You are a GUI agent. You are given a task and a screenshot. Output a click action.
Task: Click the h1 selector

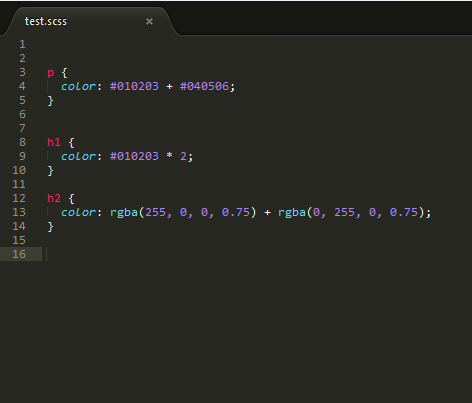pyautogui.click(x=54, y=142)
